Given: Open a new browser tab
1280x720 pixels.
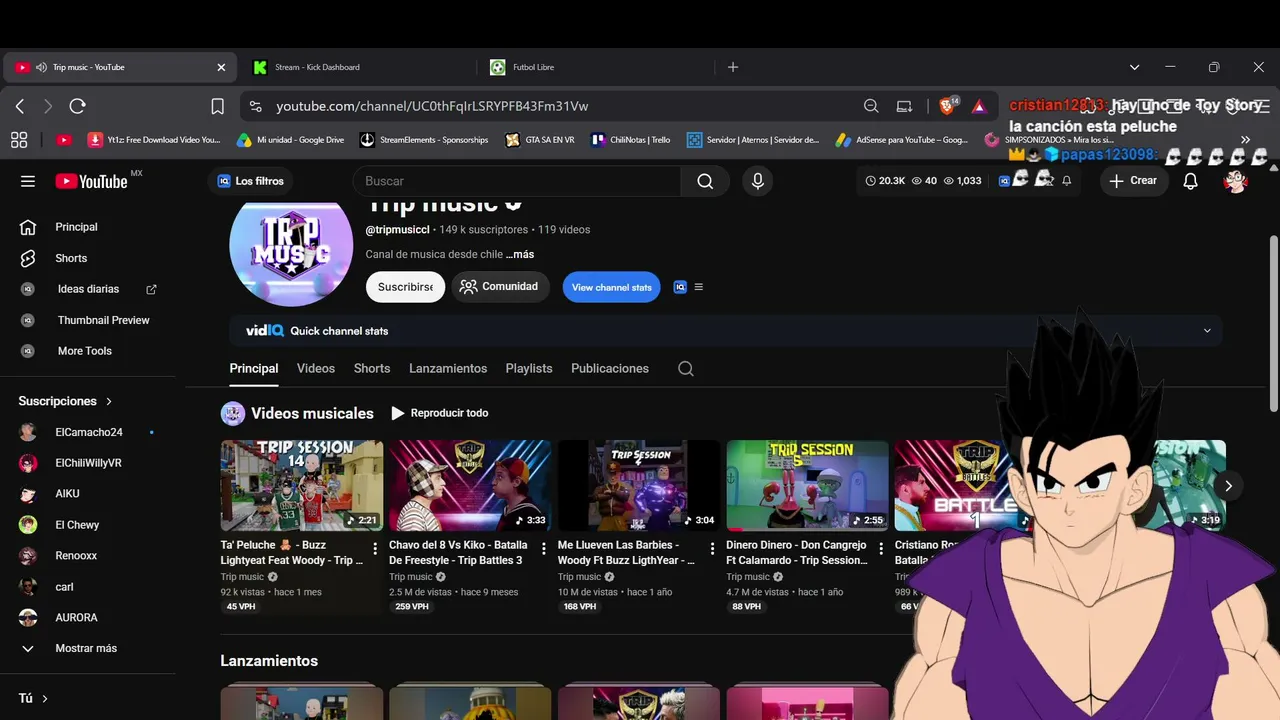Looking at the screenshot, I should (x=733, y=67).
